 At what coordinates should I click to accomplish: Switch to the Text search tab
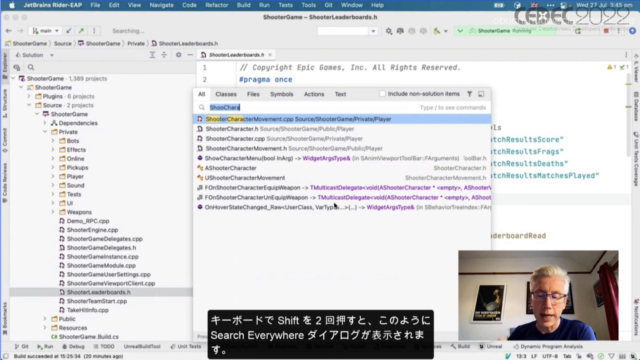pyautogui.click(x=340, y=94)
